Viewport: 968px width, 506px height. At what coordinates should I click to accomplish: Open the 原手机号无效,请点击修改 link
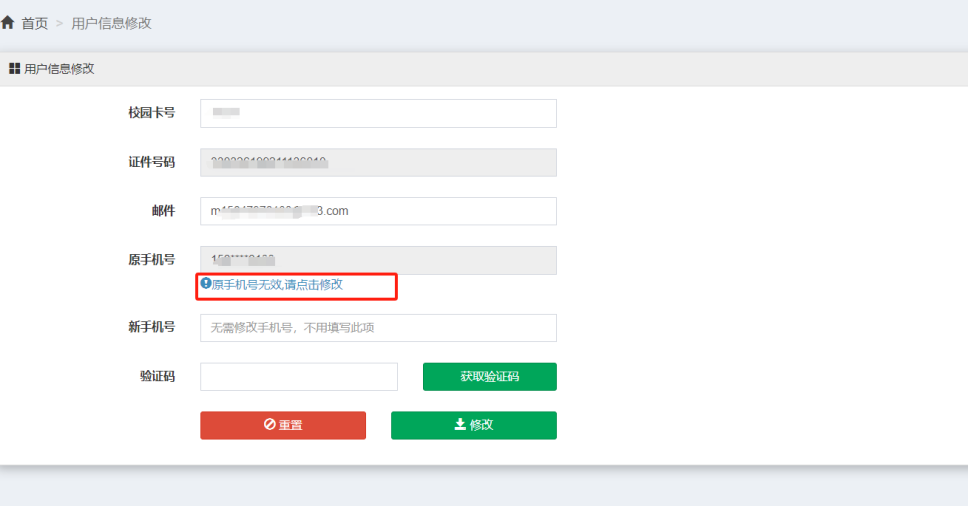tap(277, 285)
